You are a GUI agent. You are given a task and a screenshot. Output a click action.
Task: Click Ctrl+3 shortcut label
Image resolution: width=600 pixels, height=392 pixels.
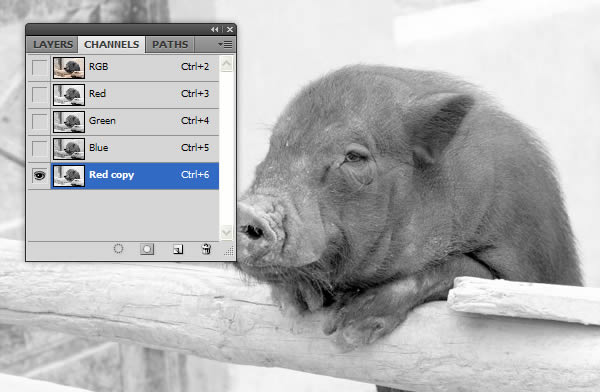coord(195,93)
